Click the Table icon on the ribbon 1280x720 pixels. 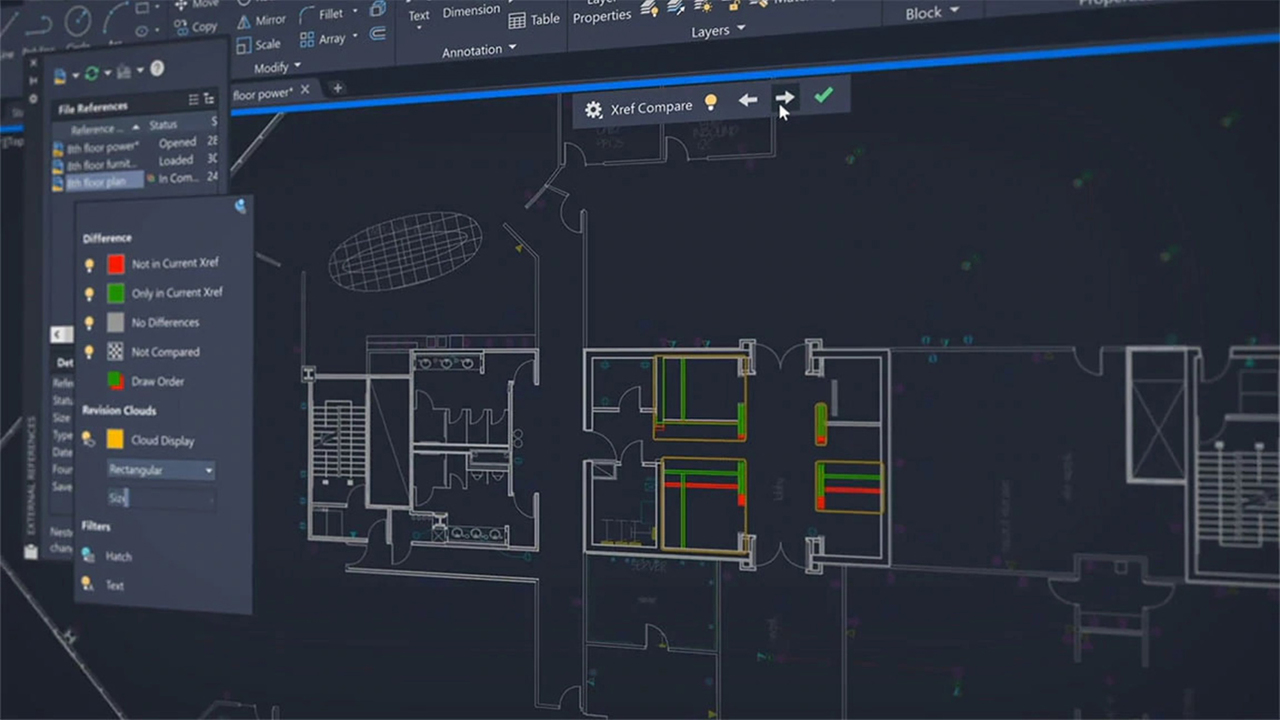pos(519,18)
